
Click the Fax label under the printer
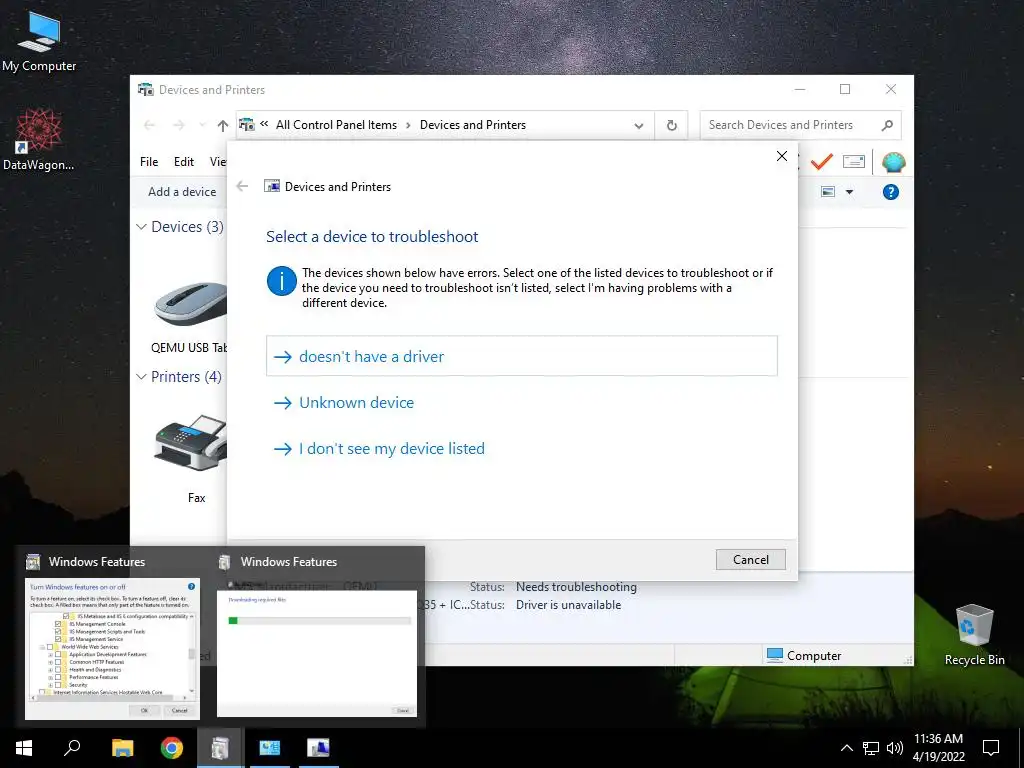pyautogui.click(x=197, y=498)
